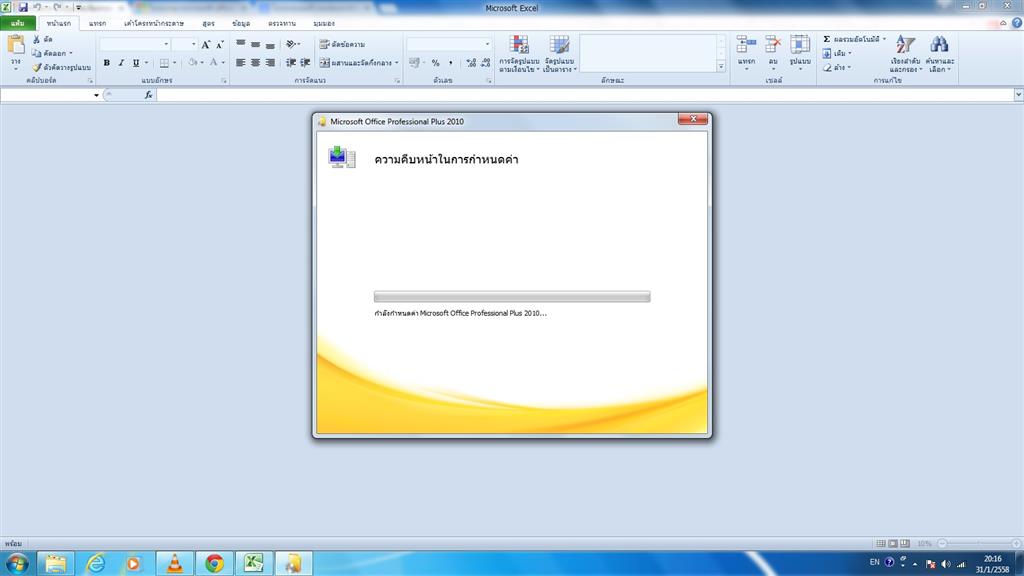
Task: Click the Format as Table icon
Action: point(559,44)
